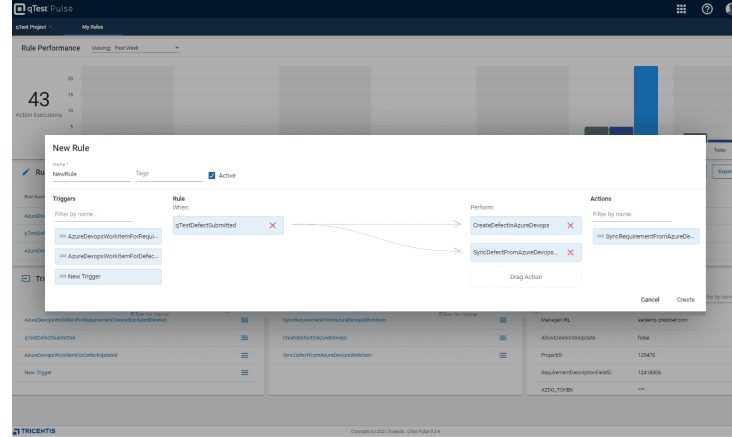The height and width of the screenshot is (437, 732).
Task: Open the user profile avatar
Action: pos(728,9)
